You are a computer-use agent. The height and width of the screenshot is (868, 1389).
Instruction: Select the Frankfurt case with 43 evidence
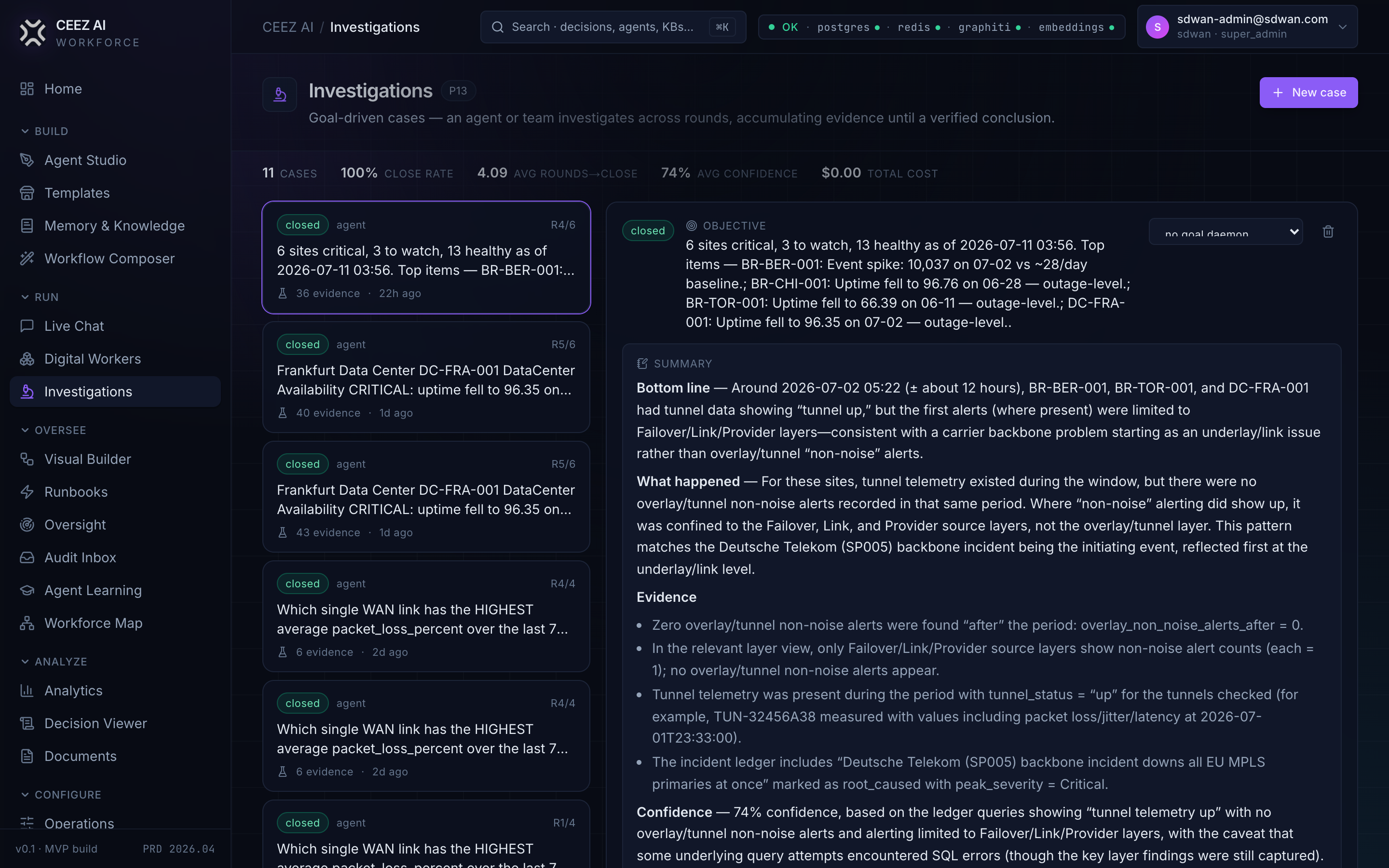[426, 497]
